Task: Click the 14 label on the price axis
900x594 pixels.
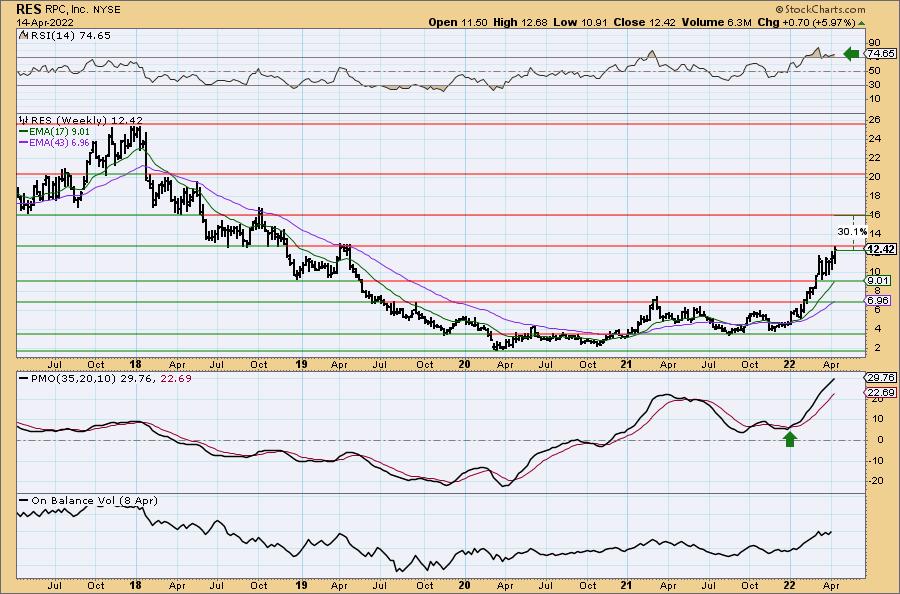Action: (x=874, y=234)
